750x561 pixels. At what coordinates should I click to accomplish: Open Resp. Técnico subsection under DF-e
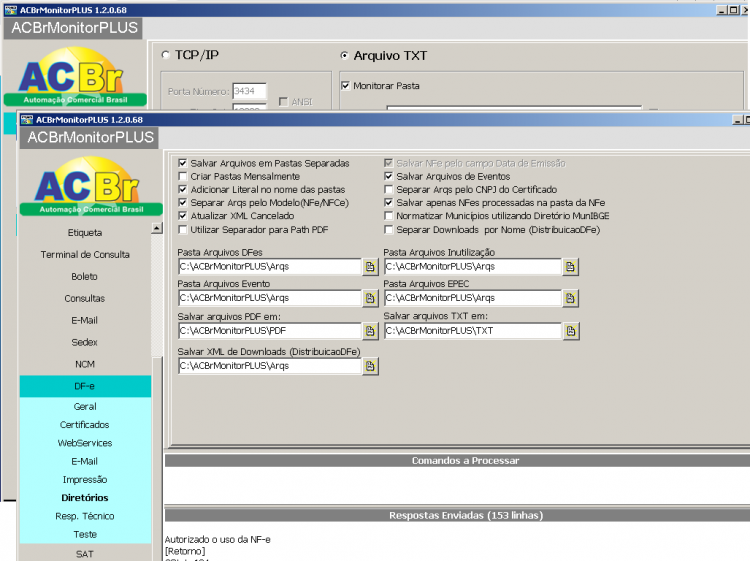[x=85, y=516]
